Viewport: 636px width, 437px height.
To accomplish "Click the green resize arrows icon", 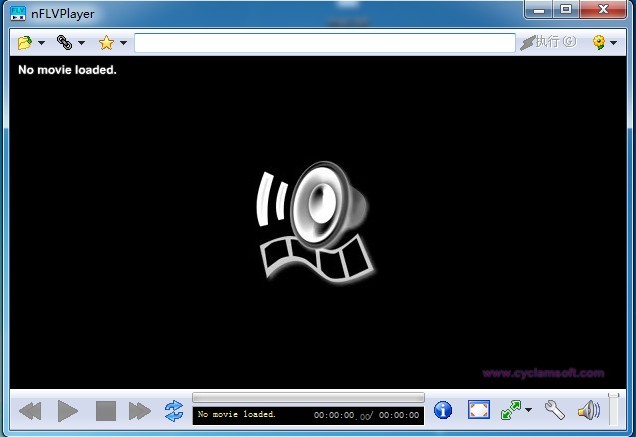I will click(511, 410).
